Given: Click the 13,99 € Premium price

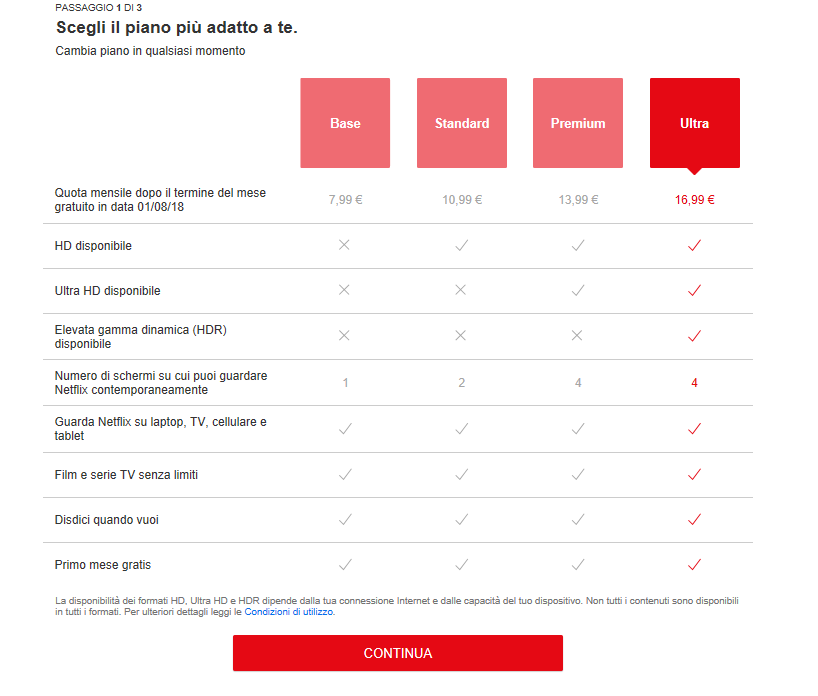Looking at the screenshot, I should (x=578, y=200).
